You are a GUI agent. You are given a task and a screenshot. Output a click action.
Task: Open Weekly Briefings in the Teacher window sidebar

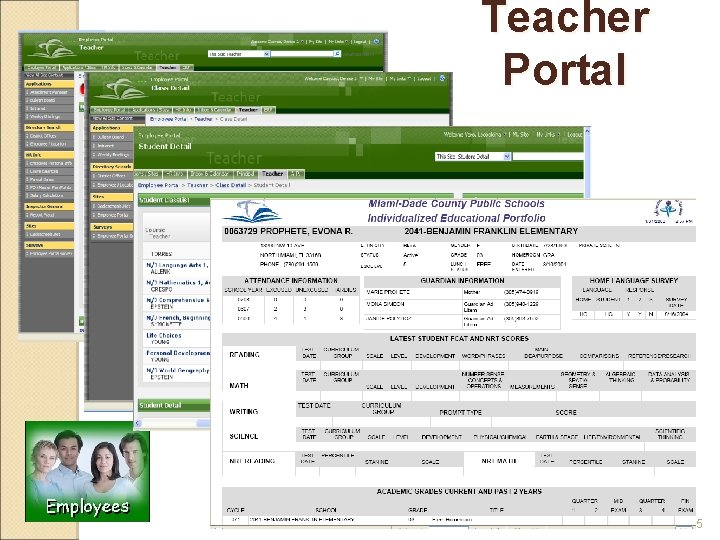click(49, 117)
